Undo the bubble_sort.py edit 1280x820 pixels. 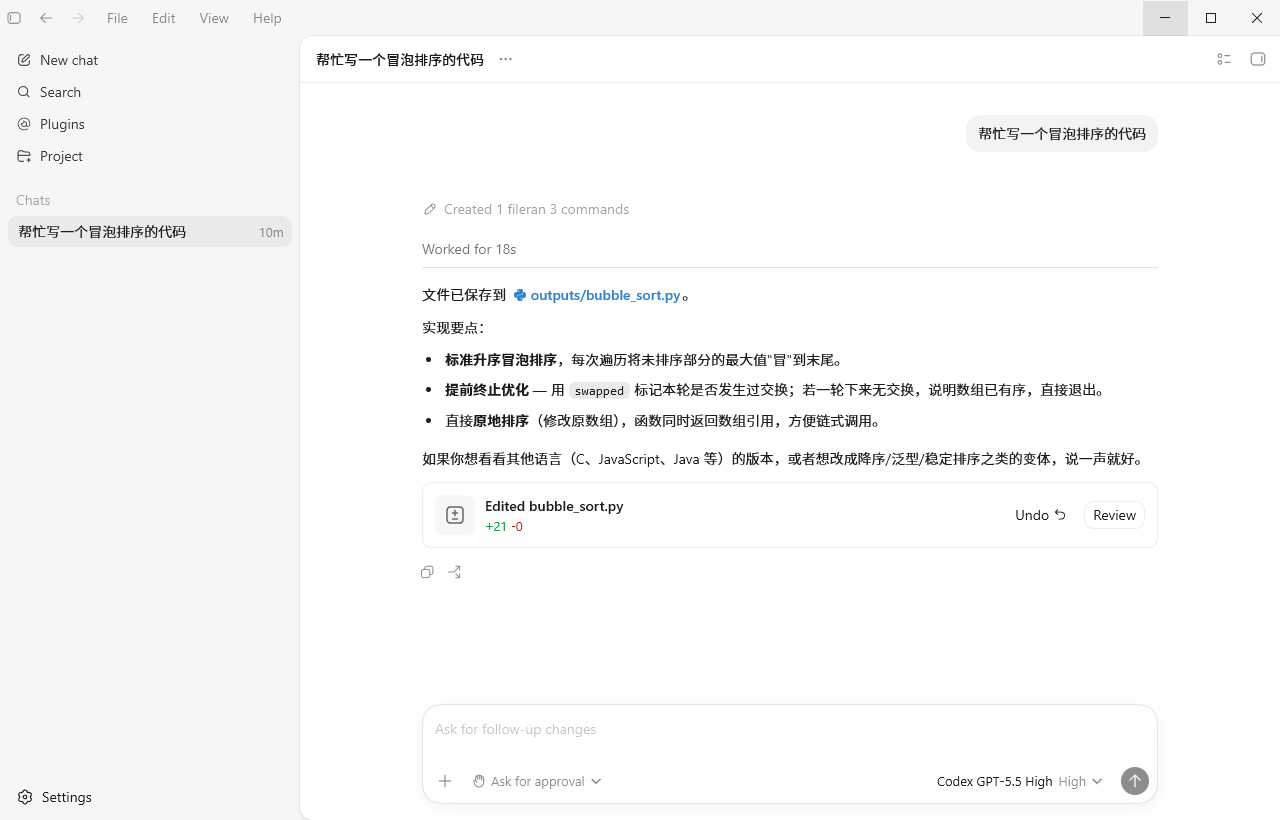(1041, 515)
